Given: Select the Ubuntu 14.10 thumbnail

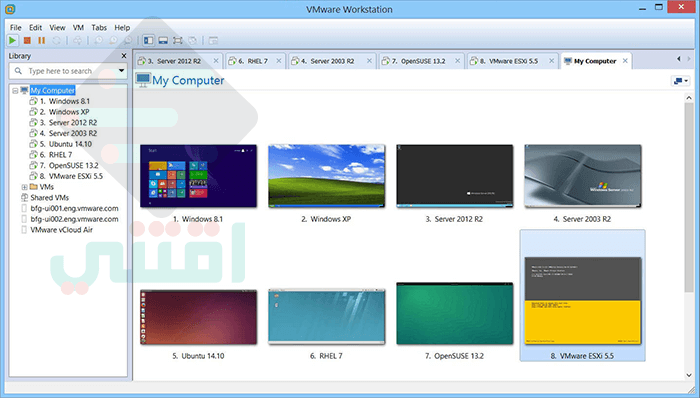Looking at the screenshot, I should coord(198,317).
